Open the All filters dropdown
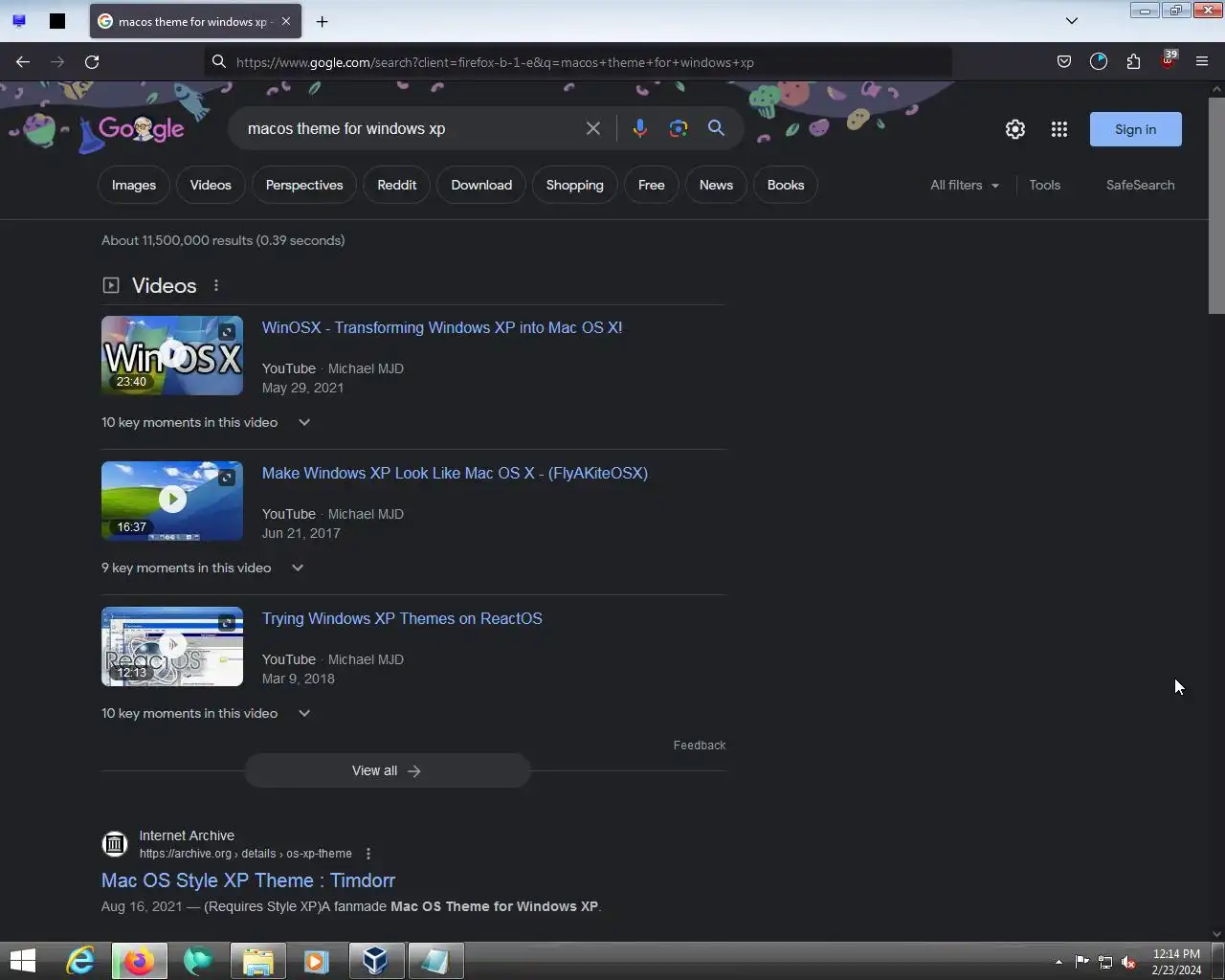The image size is (1225, 980). (x=965, y=185)
